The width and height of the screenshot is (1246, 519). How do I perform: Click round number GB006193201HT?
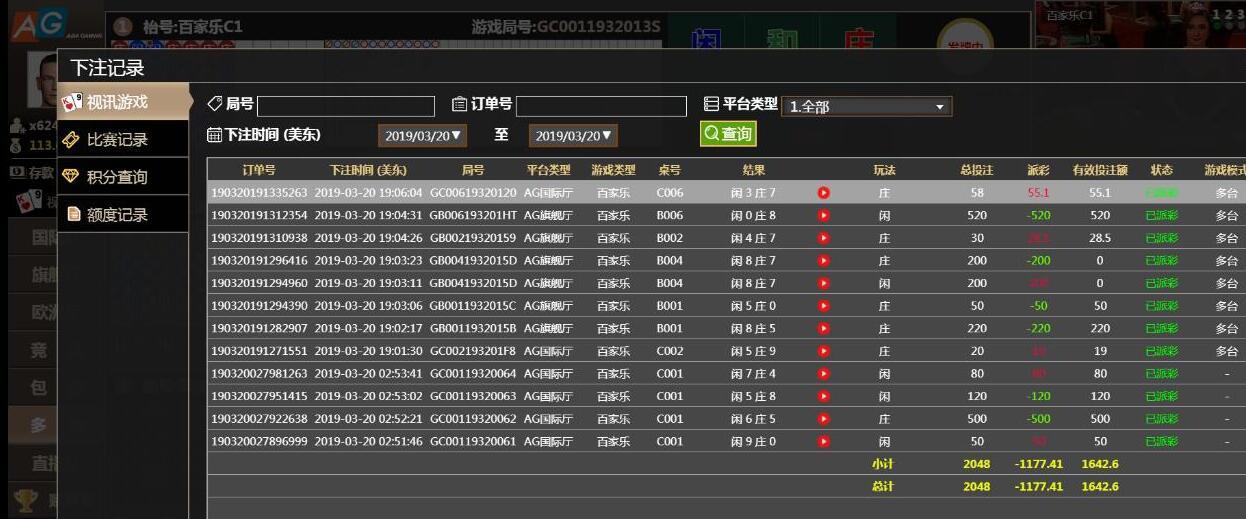[473, 215]
